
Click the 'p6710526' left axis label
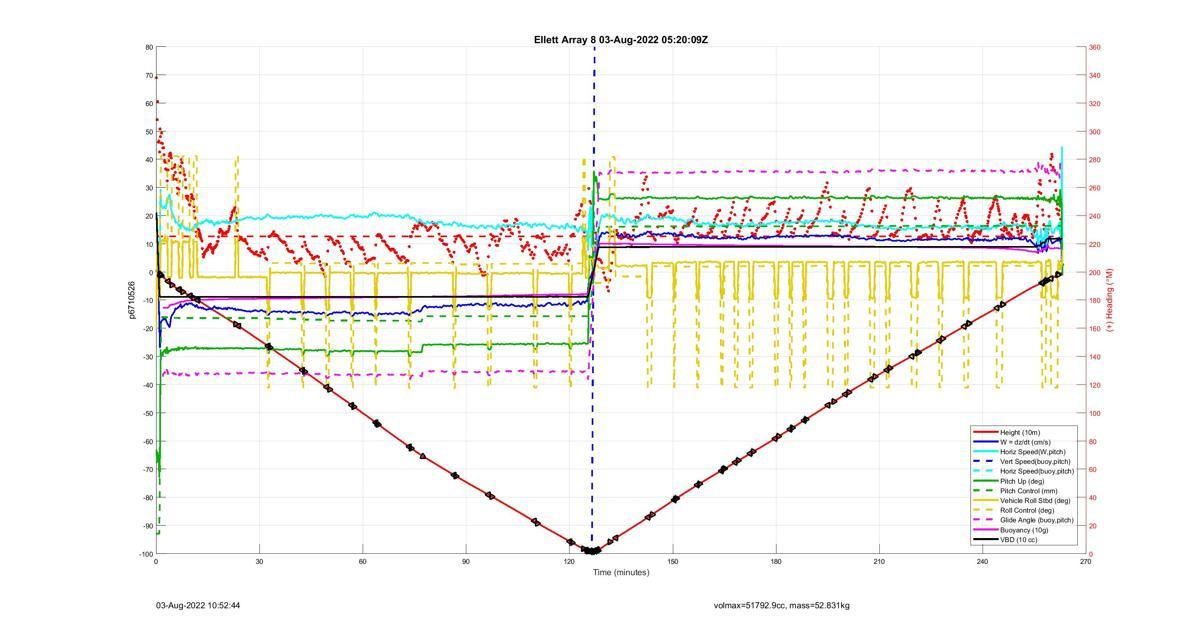(x=131, y=300)
